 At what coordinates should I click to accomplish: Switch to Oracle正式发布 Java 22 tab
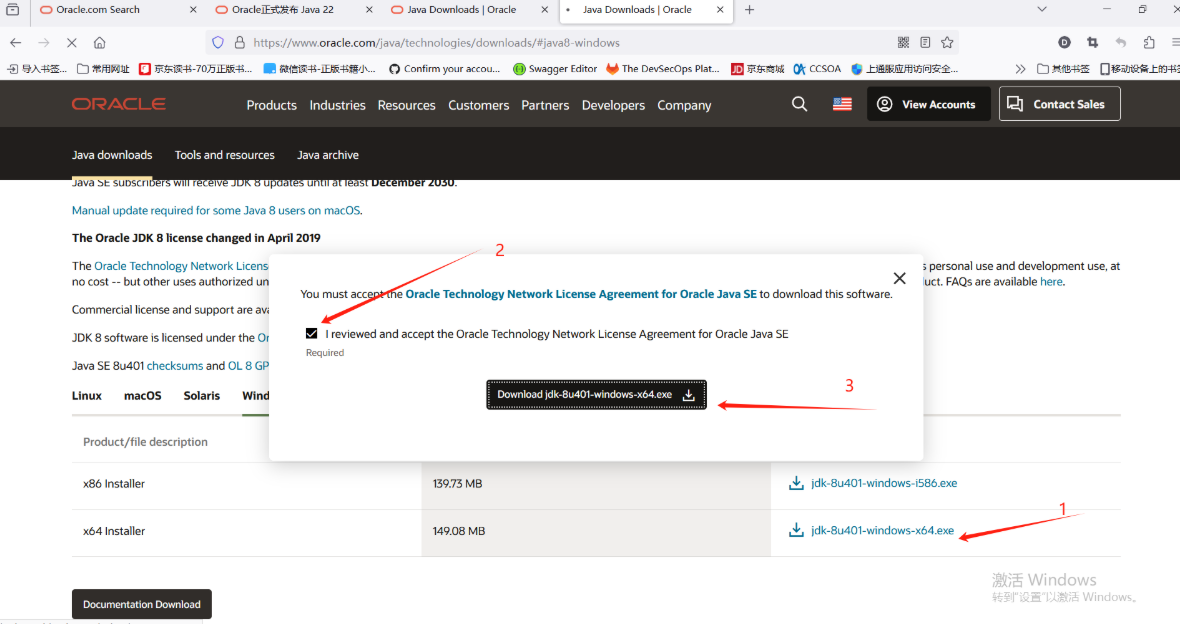[282, 10]
